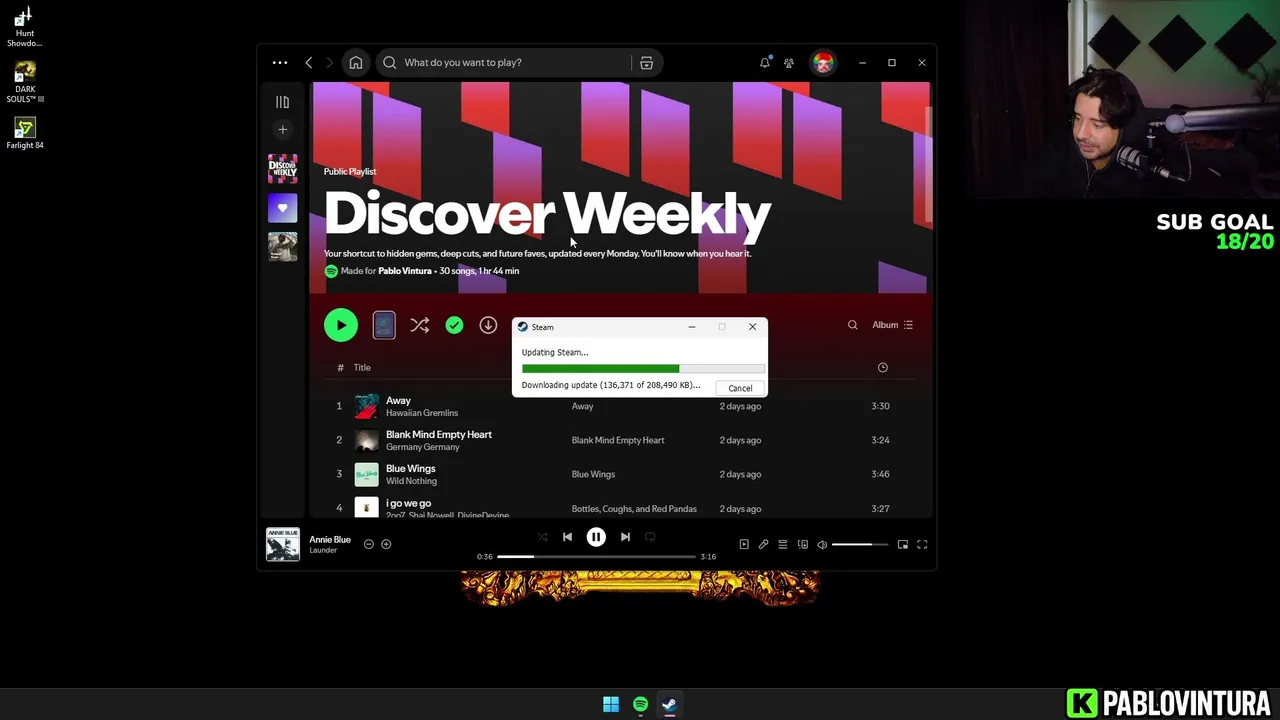Open Connect to a device

802,544
